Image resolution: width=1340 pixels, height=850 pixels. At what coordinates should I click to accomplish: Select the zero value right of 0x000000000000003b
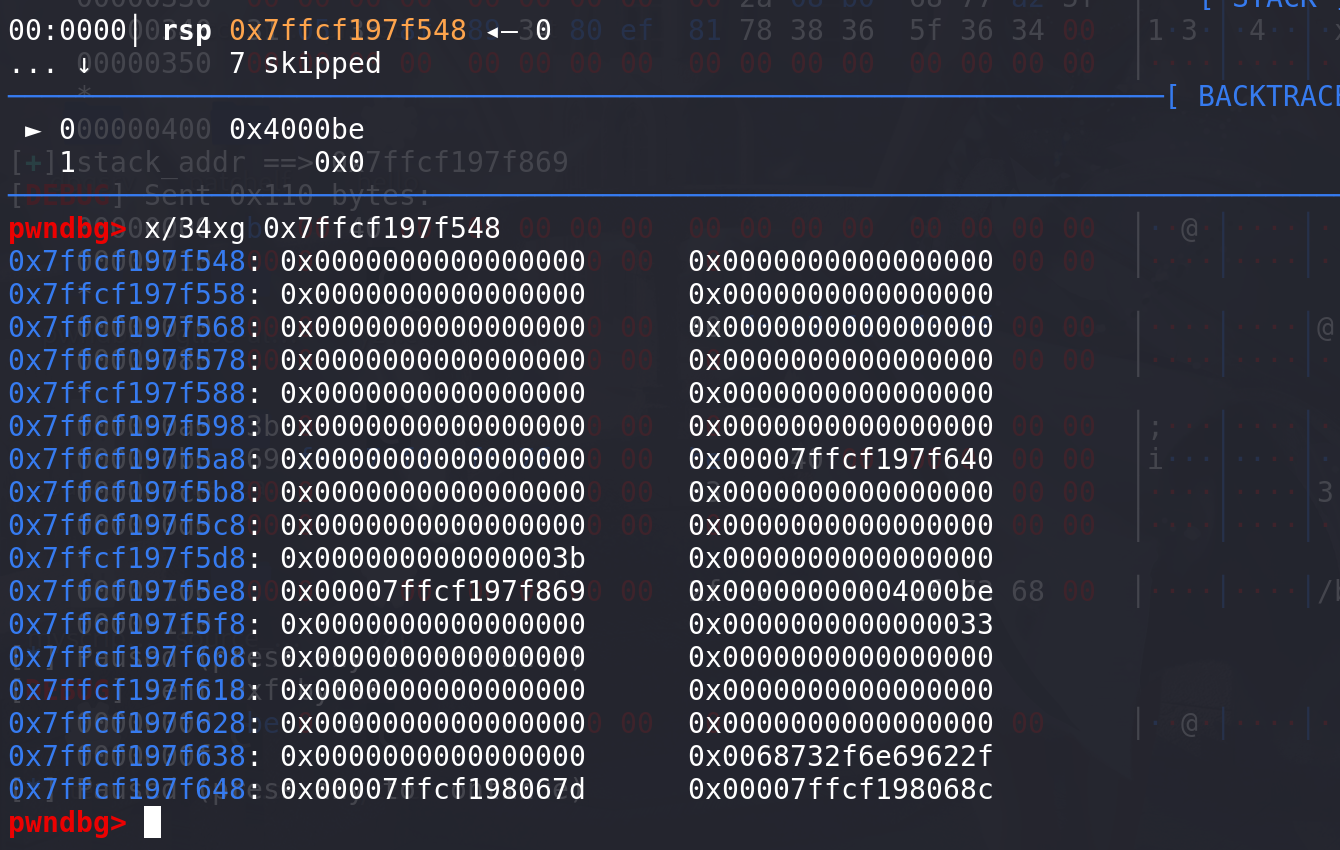coord(841,559)
